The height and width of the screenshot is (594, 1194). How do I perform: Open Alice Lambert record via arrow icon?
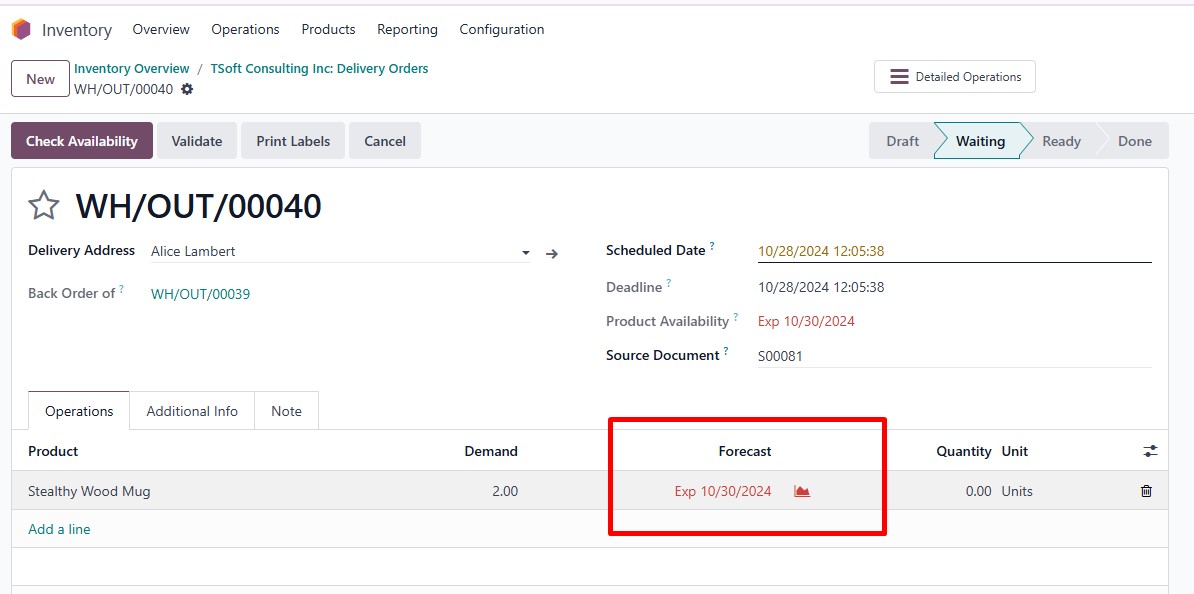click(x=552, y=254)
